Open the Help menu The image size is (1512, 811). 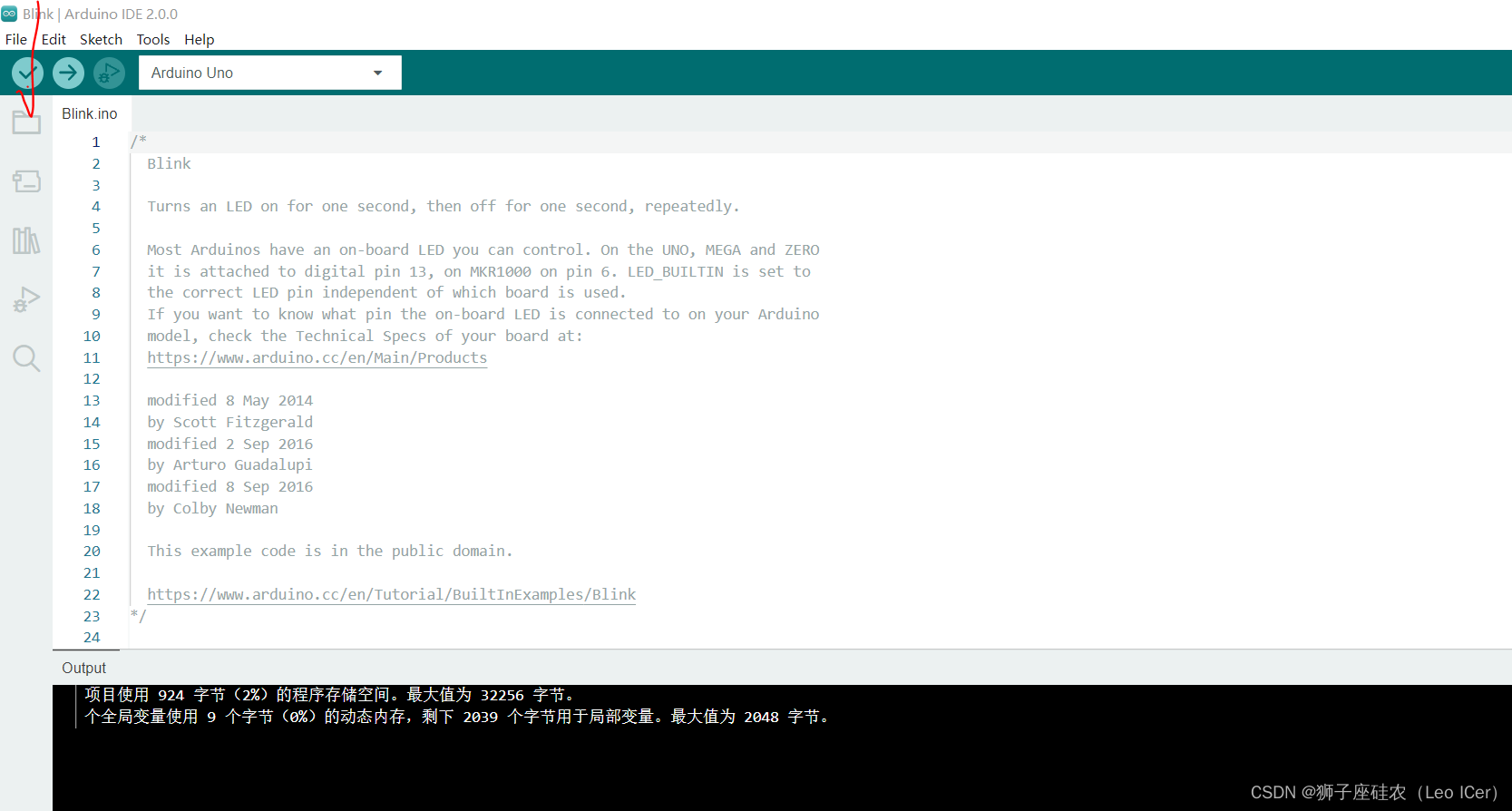coord(200,39)
